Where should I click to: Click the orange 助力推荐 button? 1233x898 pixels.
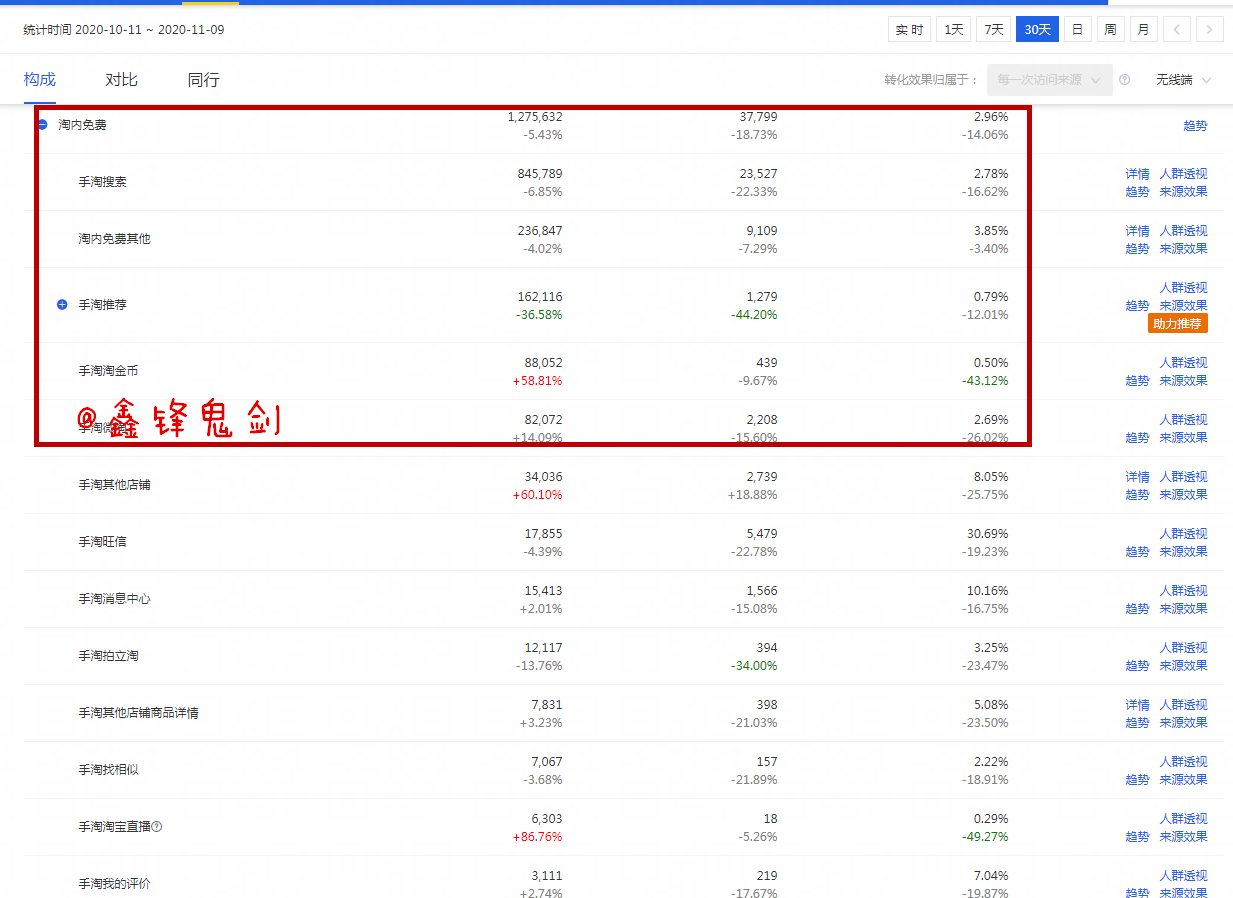[1179, 324]
